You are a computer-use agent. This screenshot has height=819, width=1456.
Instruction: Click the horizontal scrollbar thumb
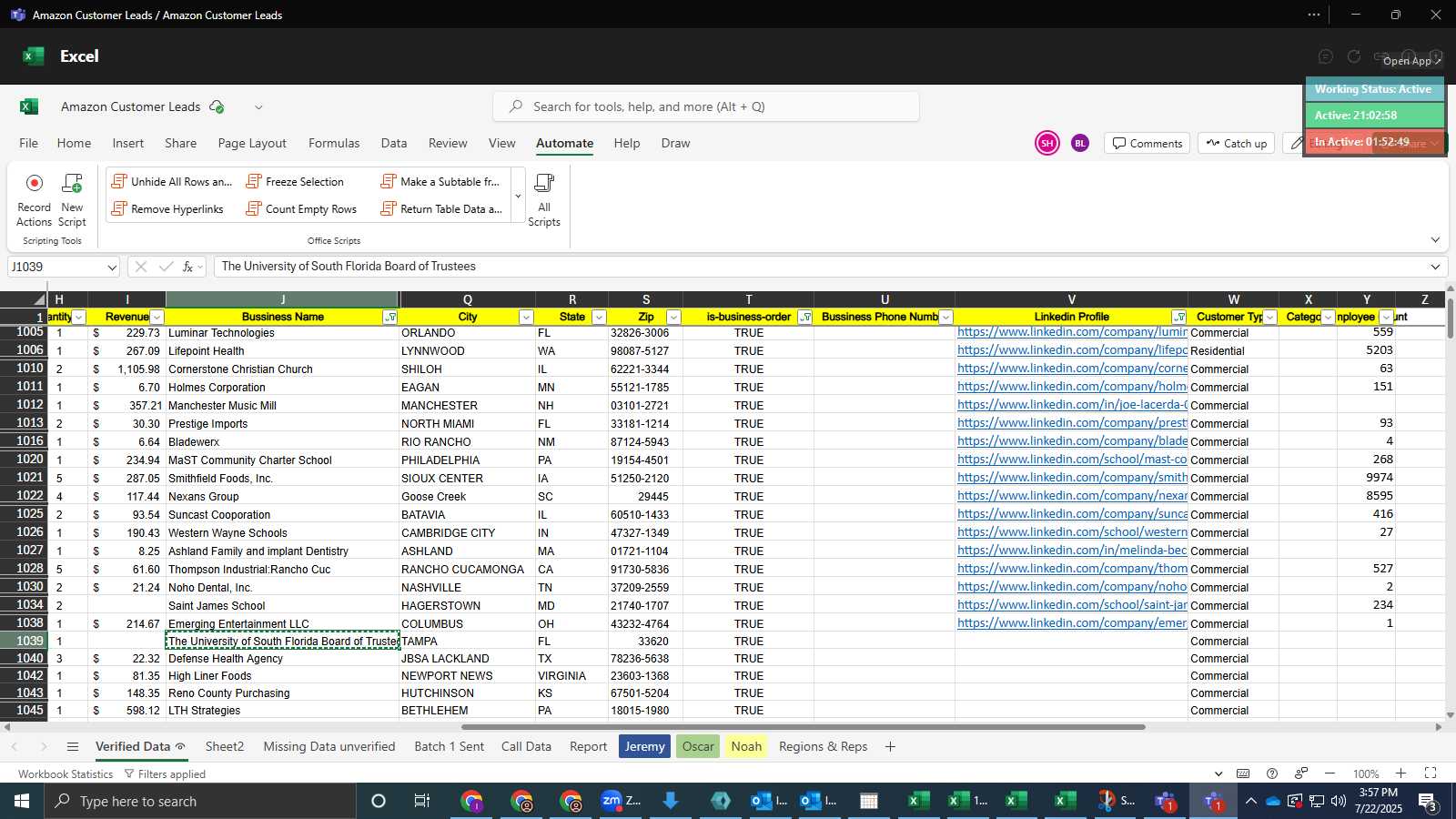(x=803, y=727)
